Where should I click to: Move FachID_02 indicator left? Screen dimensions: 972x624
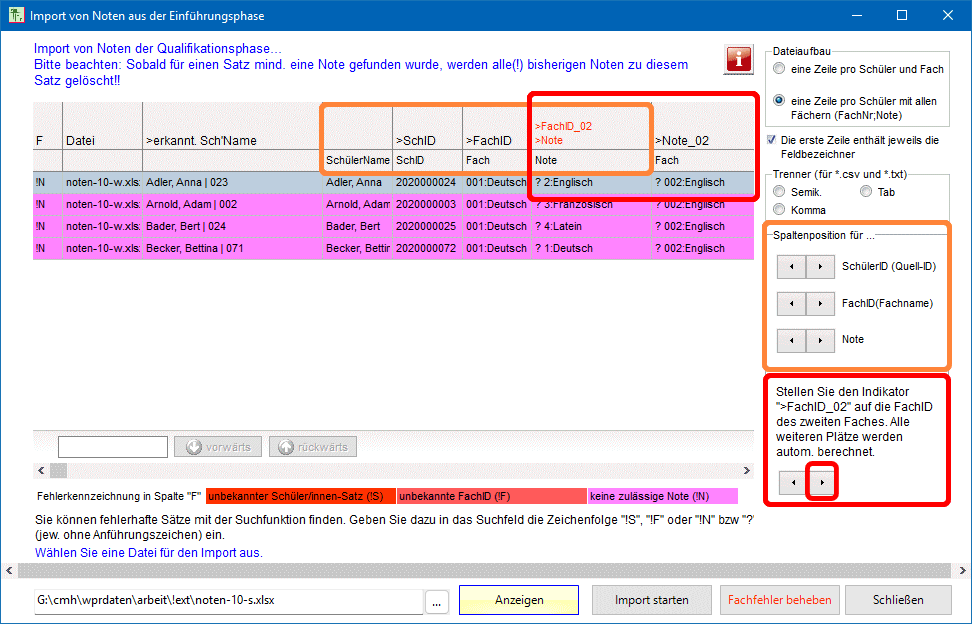coord(792,482)
